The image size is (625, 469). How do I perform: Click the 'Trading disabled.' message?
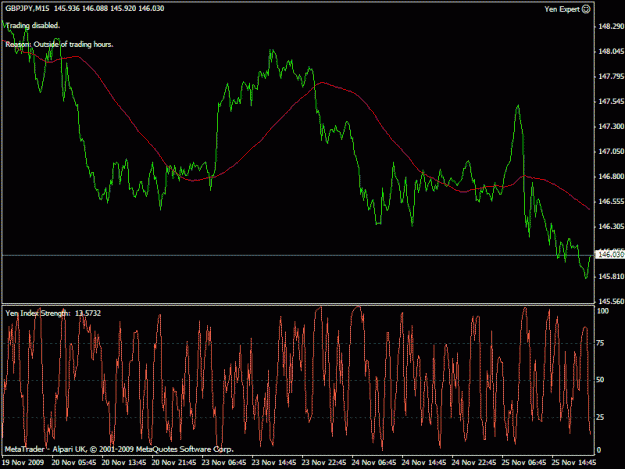coord(33,26)
